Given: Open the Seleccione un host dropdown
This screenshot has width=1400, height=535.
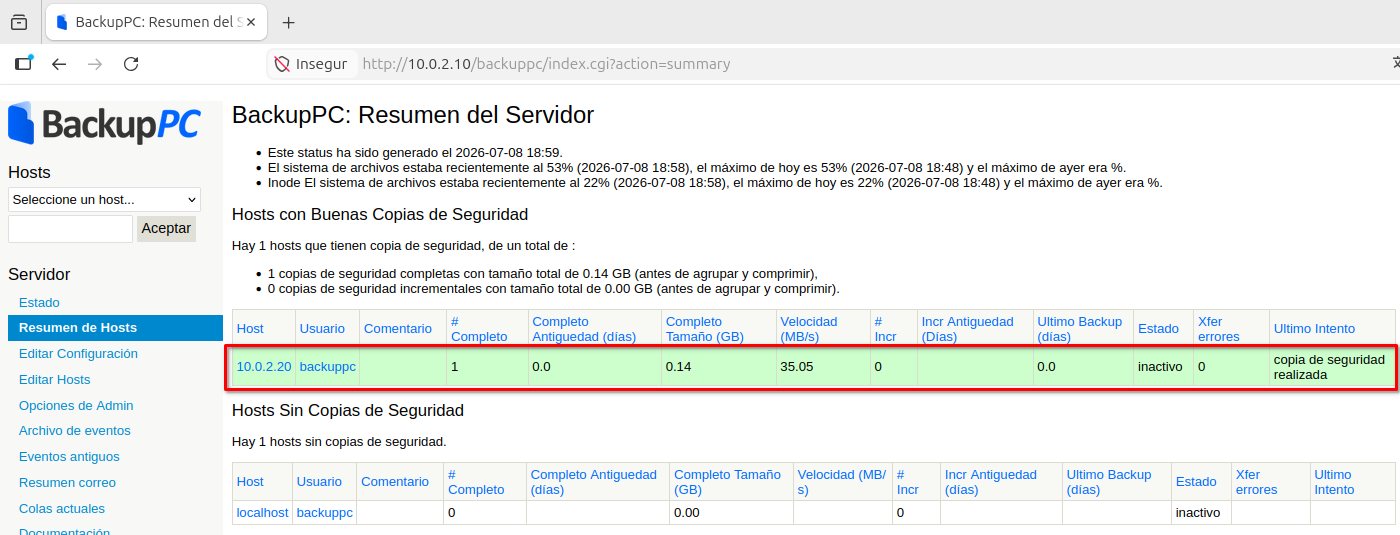Looking at the screenshot, I should pyautogui.click(x=104, y=200).
